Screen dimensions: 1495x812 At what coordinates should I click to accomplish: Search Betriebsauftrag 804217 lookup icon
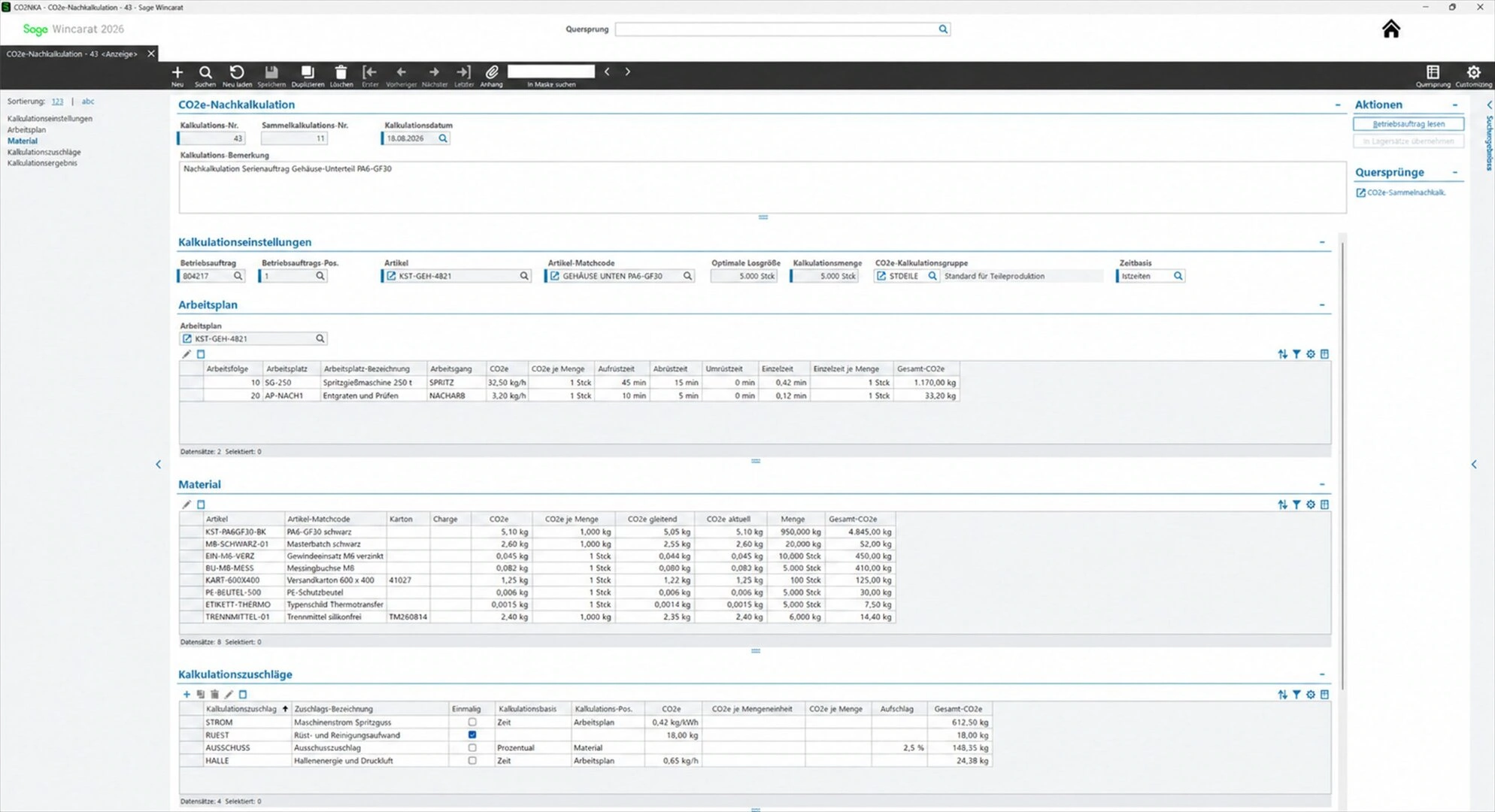click(238, 276)
